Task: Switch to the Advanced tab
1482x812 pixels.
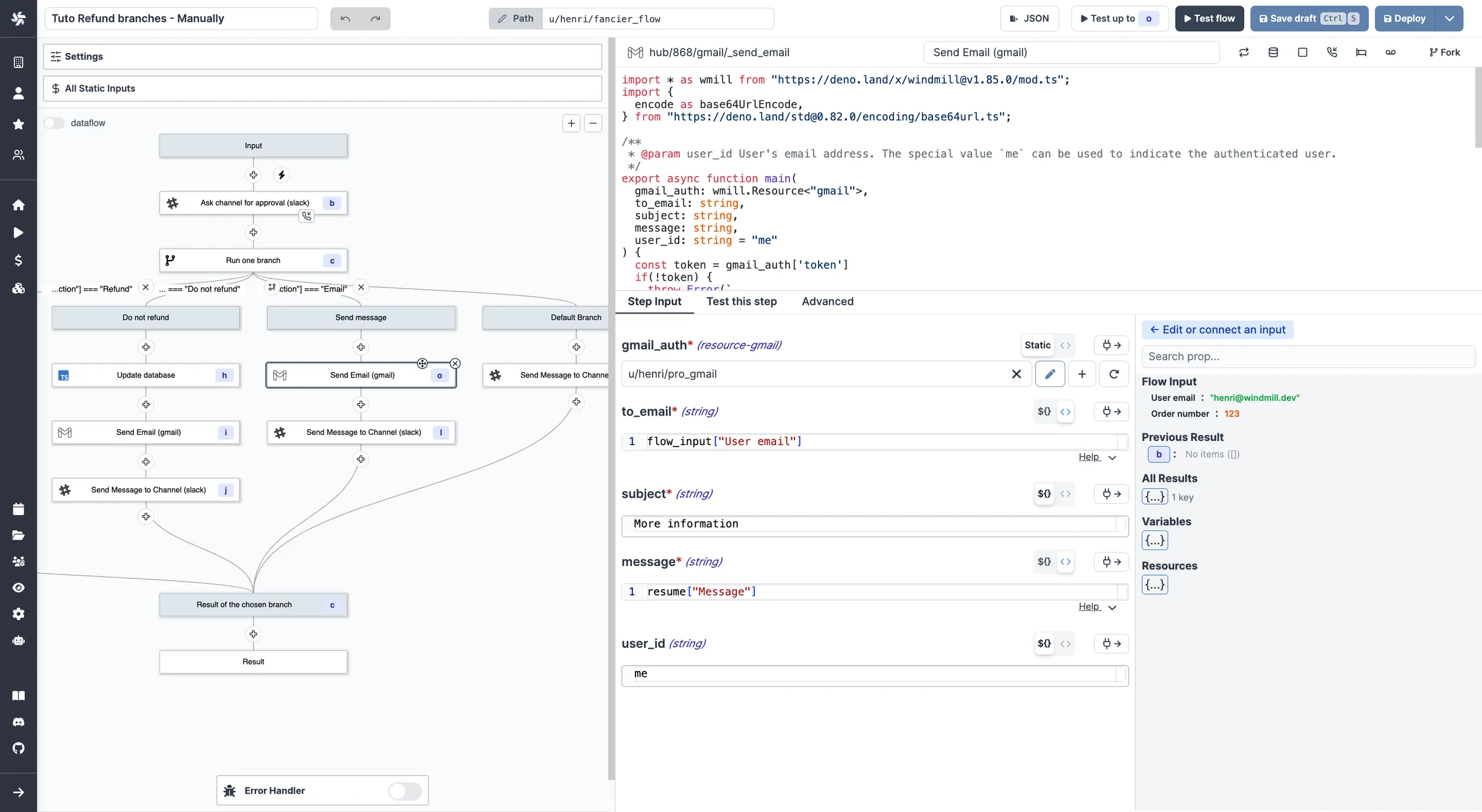Action: (827, 301)
